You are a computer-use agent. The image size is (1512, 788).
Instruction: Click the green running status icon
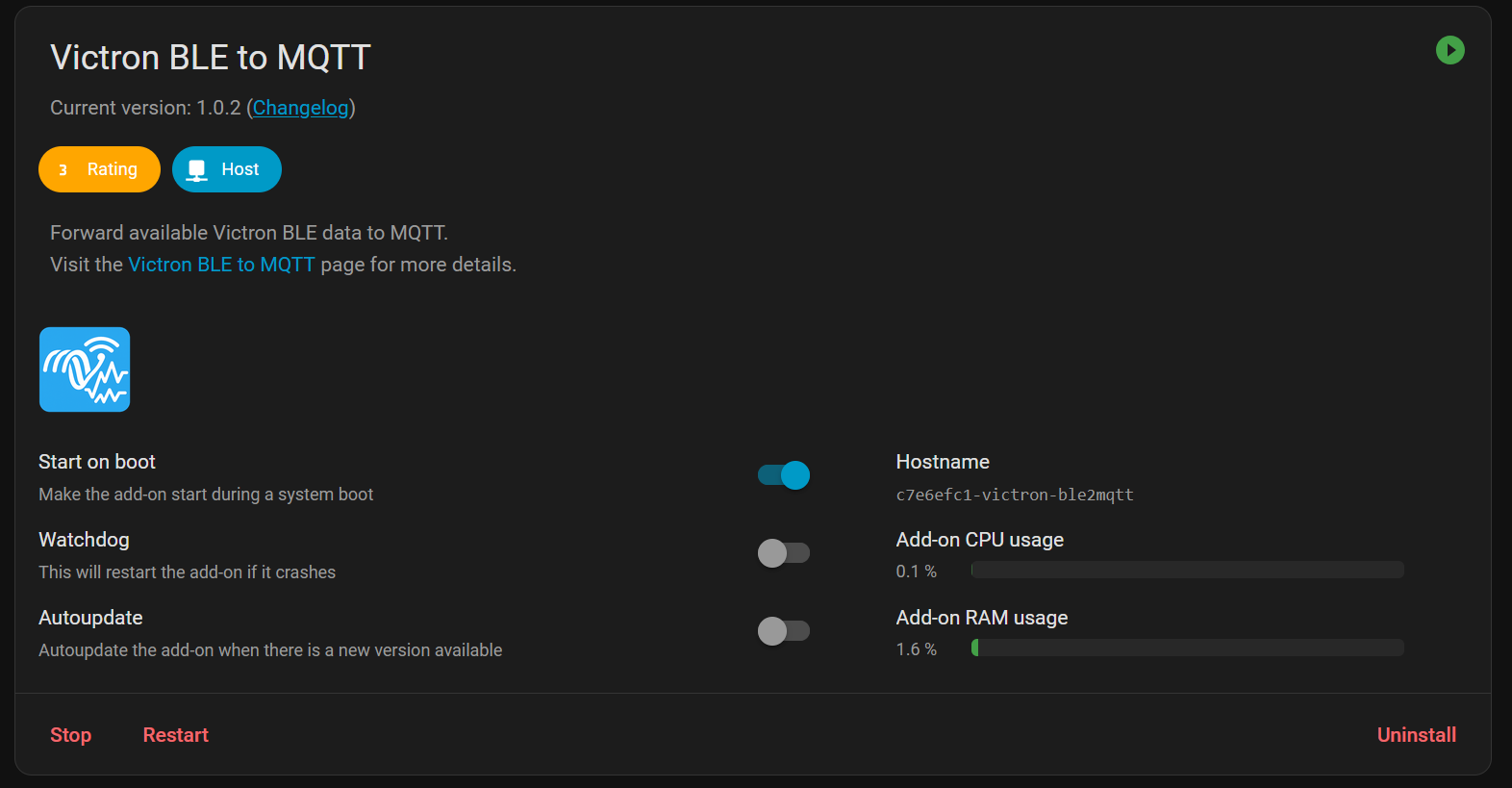(x=1449, y=50)
